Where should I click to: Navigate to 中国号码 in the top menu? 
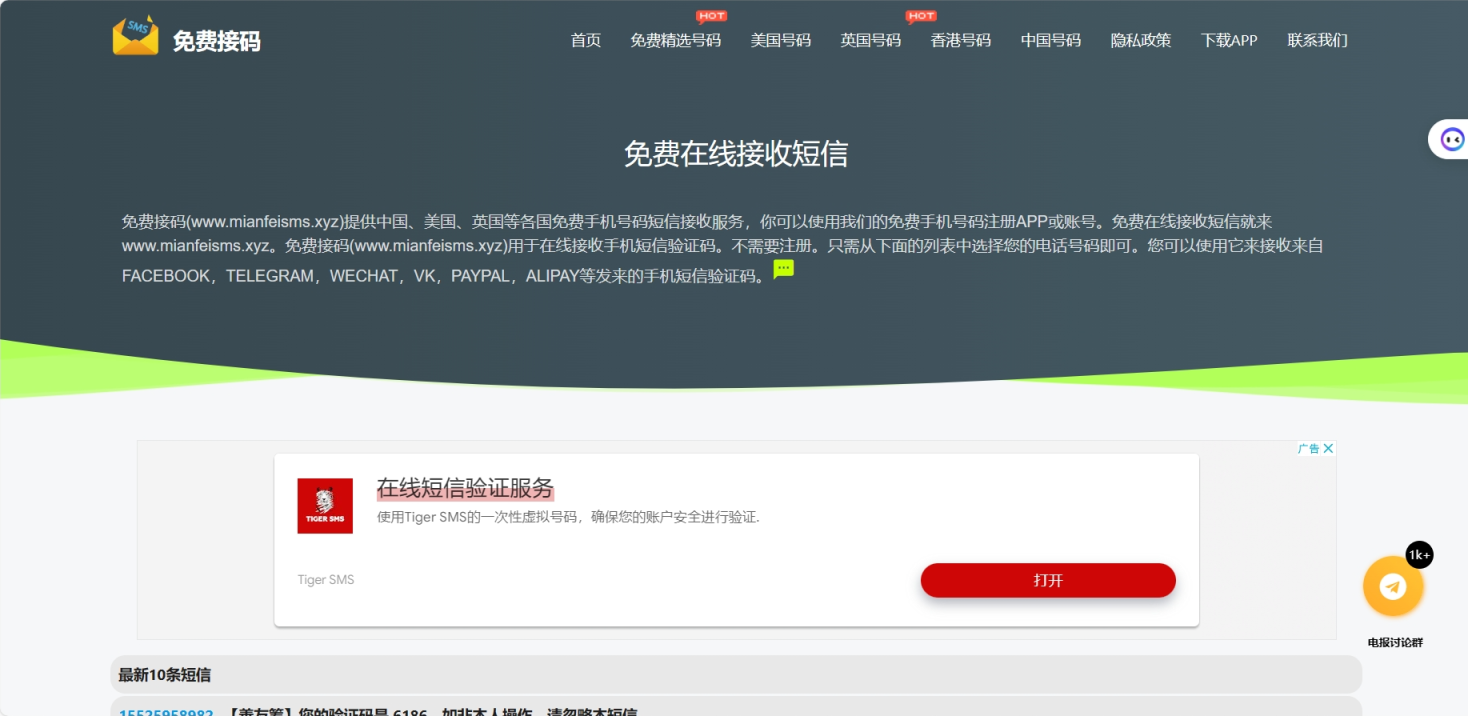1050,40
